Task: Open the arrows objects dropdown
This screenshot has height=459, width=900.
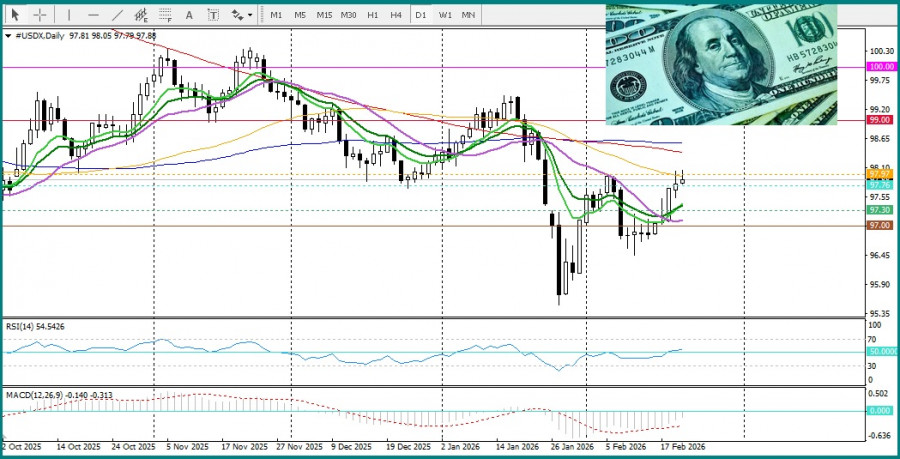Action: [241, 15]
